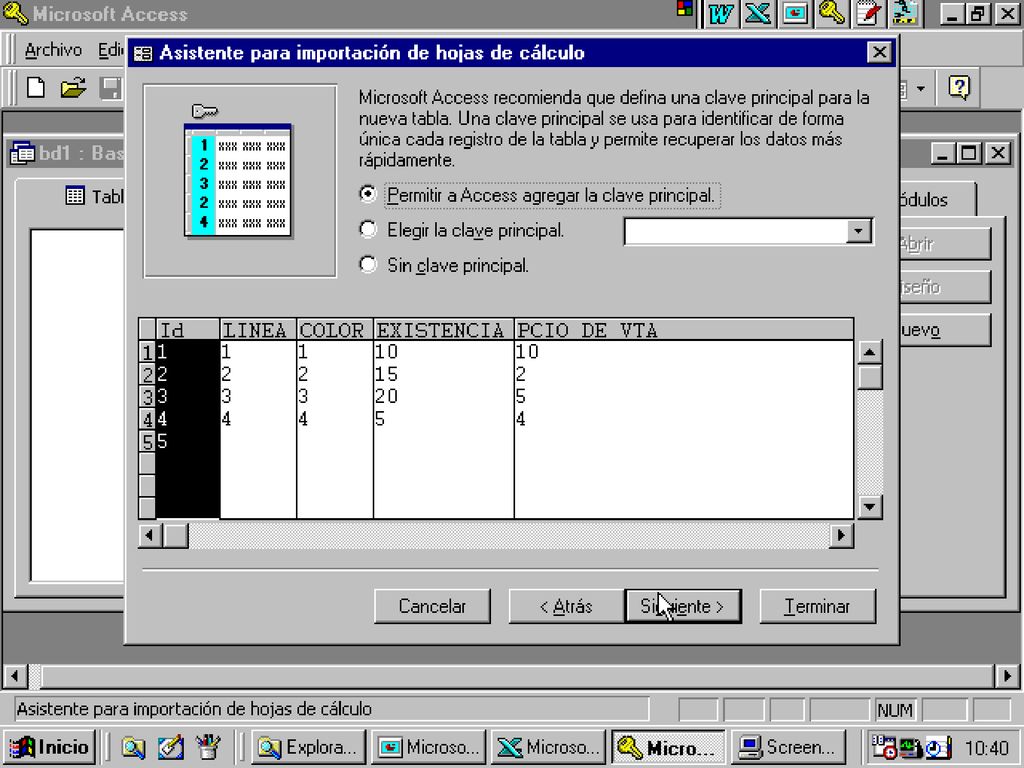Open the Inicio start menu

pyautogui.click(x=50, y=747)
